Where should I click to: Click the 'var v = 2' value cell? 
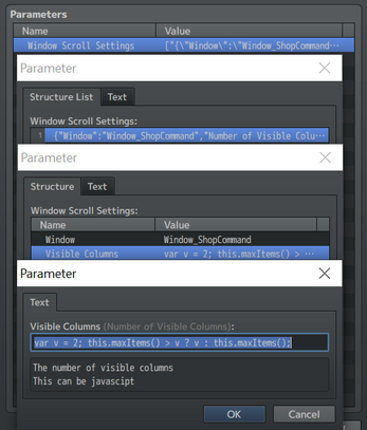[x=239, y=254]
